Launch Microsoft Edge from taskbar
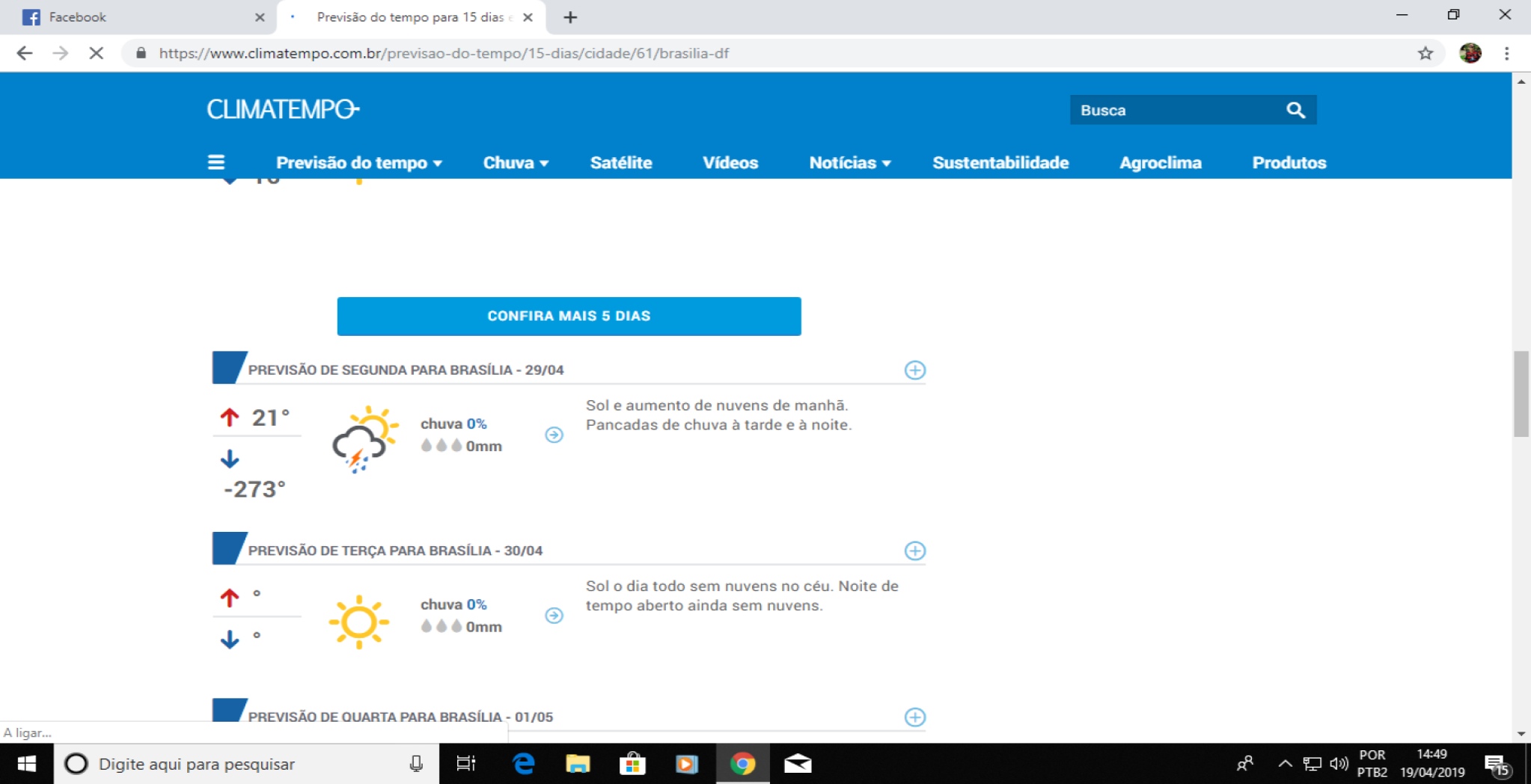1531x784 pixels. pyautogui.click(x=523, y=764)
